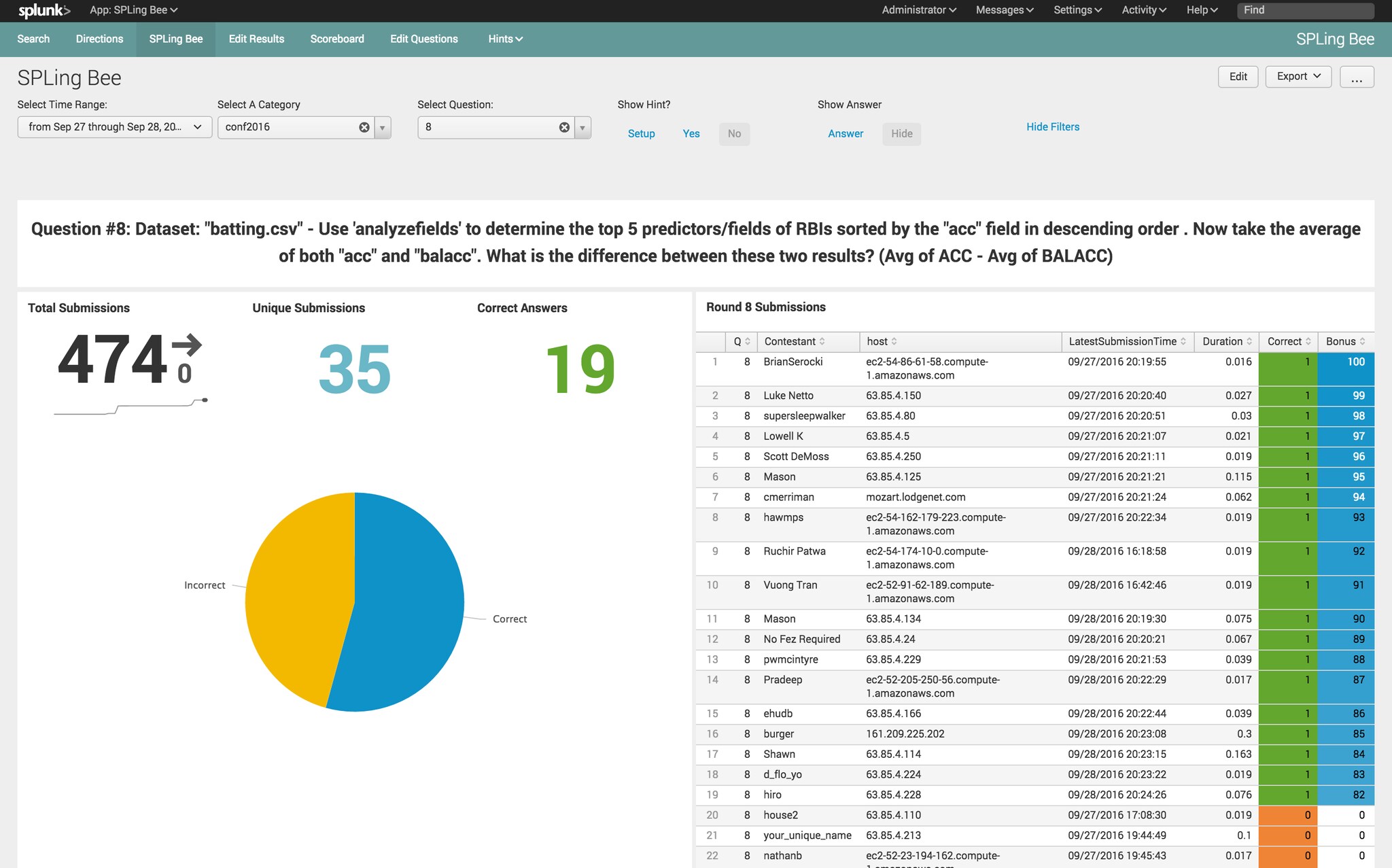
Task: Expand the Select Question dropdown arrow
Action: click(x=582, y=127)
